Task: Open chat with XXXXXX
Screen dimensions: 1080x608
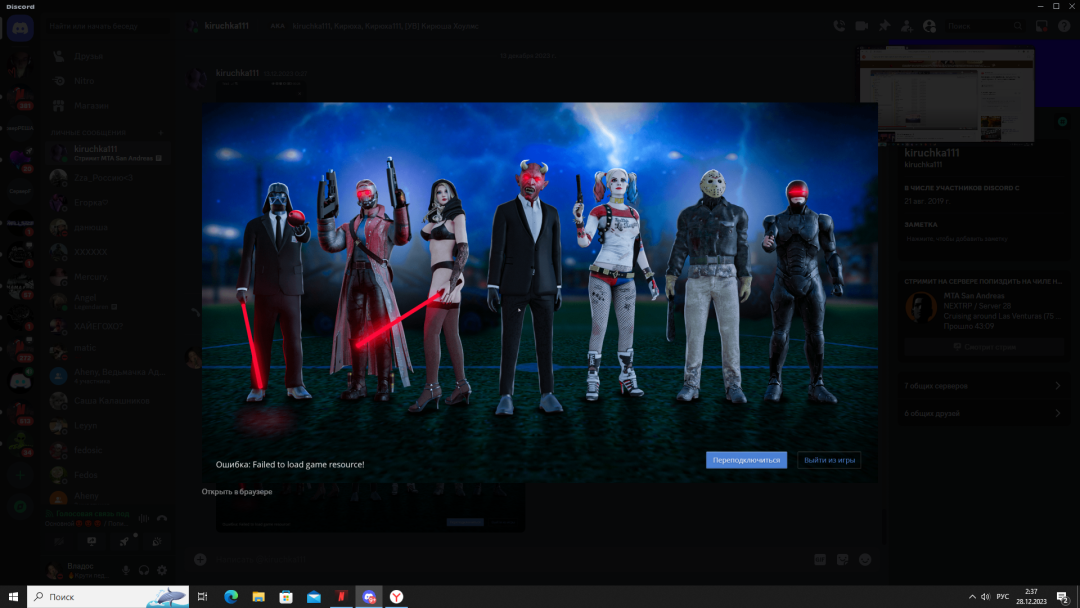Action: pyautogui.click(x=107, y=252)
